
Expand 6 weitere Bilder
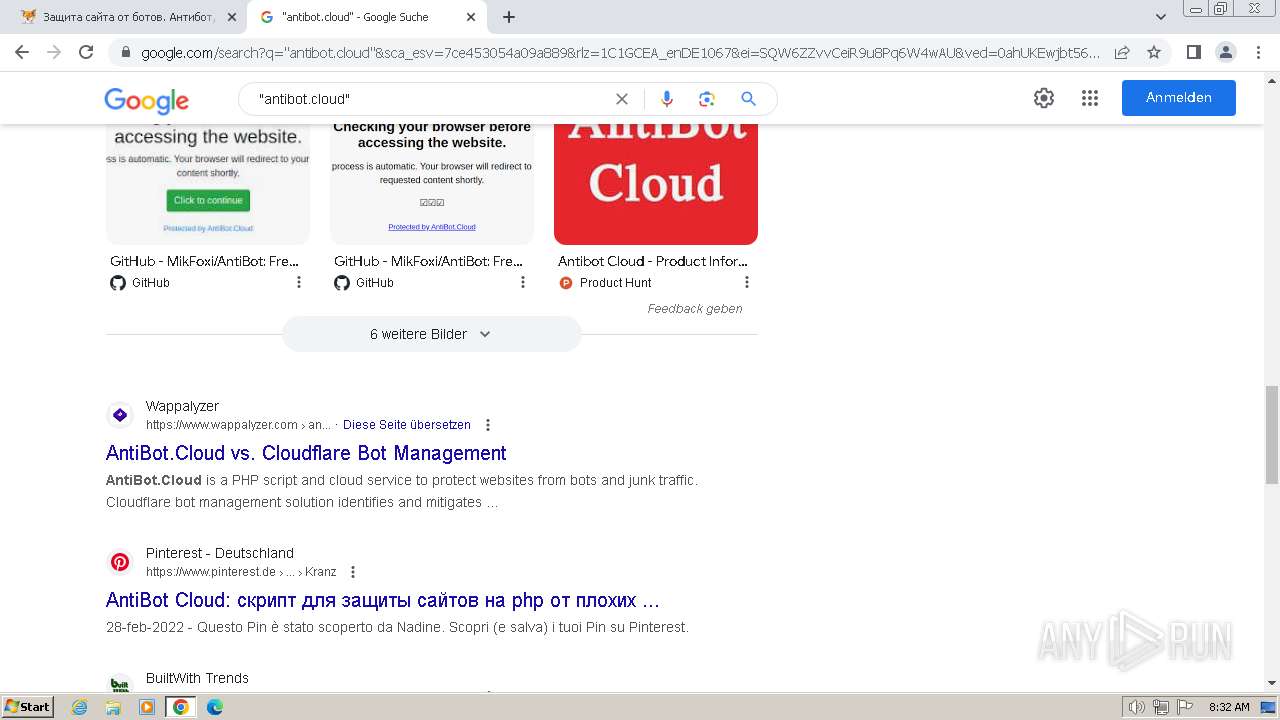tap(431, 334)
